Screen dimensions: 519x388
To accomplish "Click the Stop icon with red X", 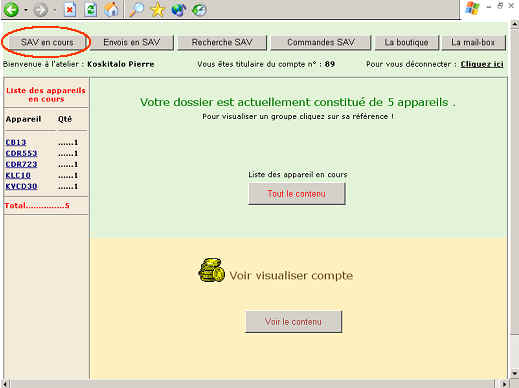I will coord(69,10).
